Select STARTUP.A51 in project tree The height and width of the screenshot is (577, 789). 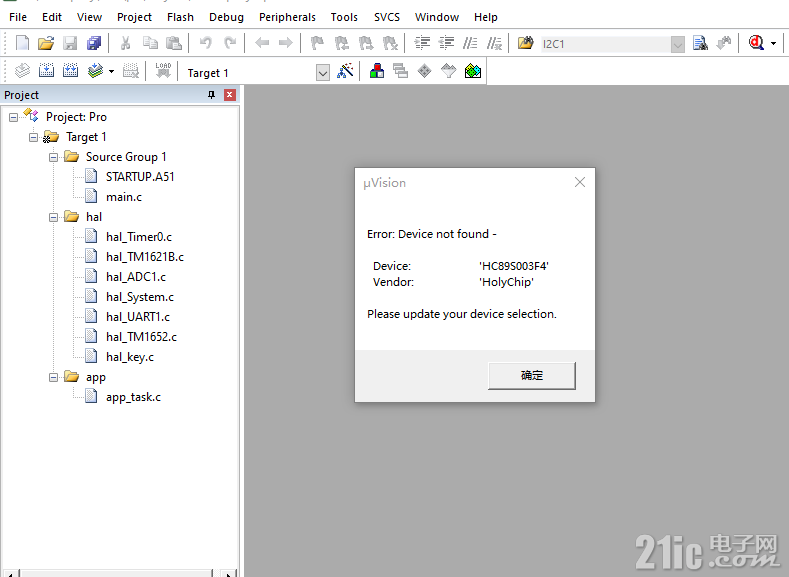pos(140,177)
